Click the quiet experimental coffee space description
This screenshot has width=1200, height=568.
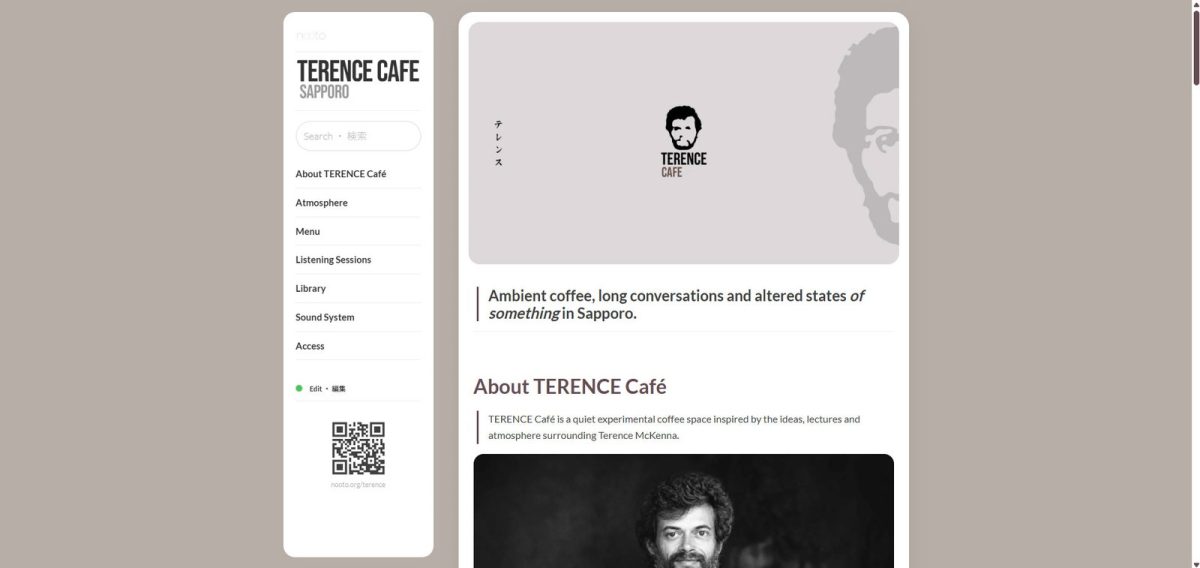tap(673, 427)
